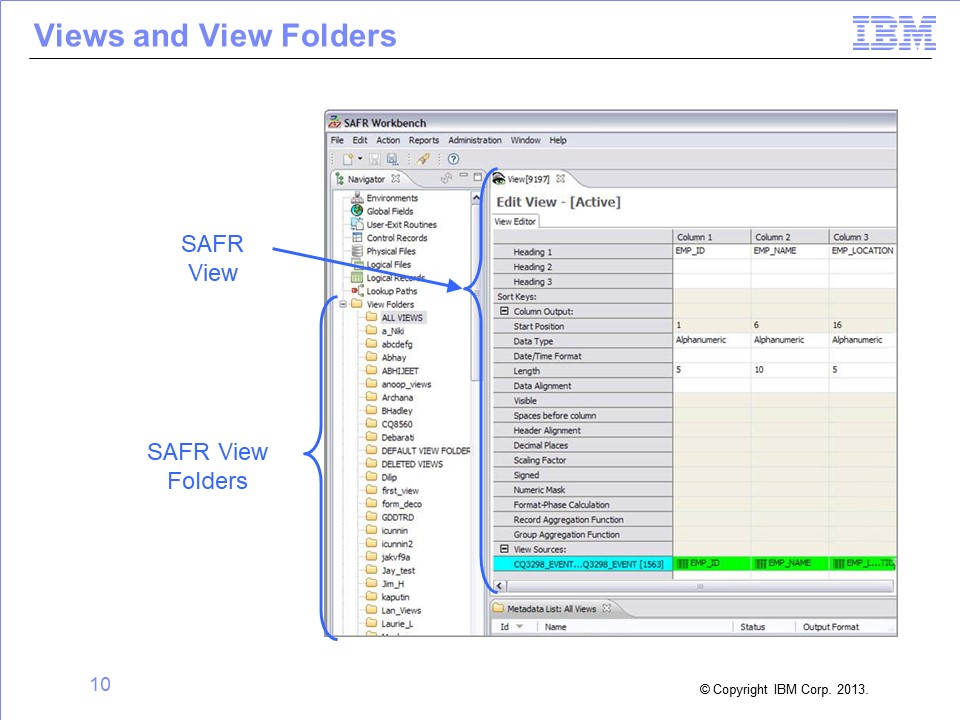Close the Navigator panel tab

click(396, 179)
